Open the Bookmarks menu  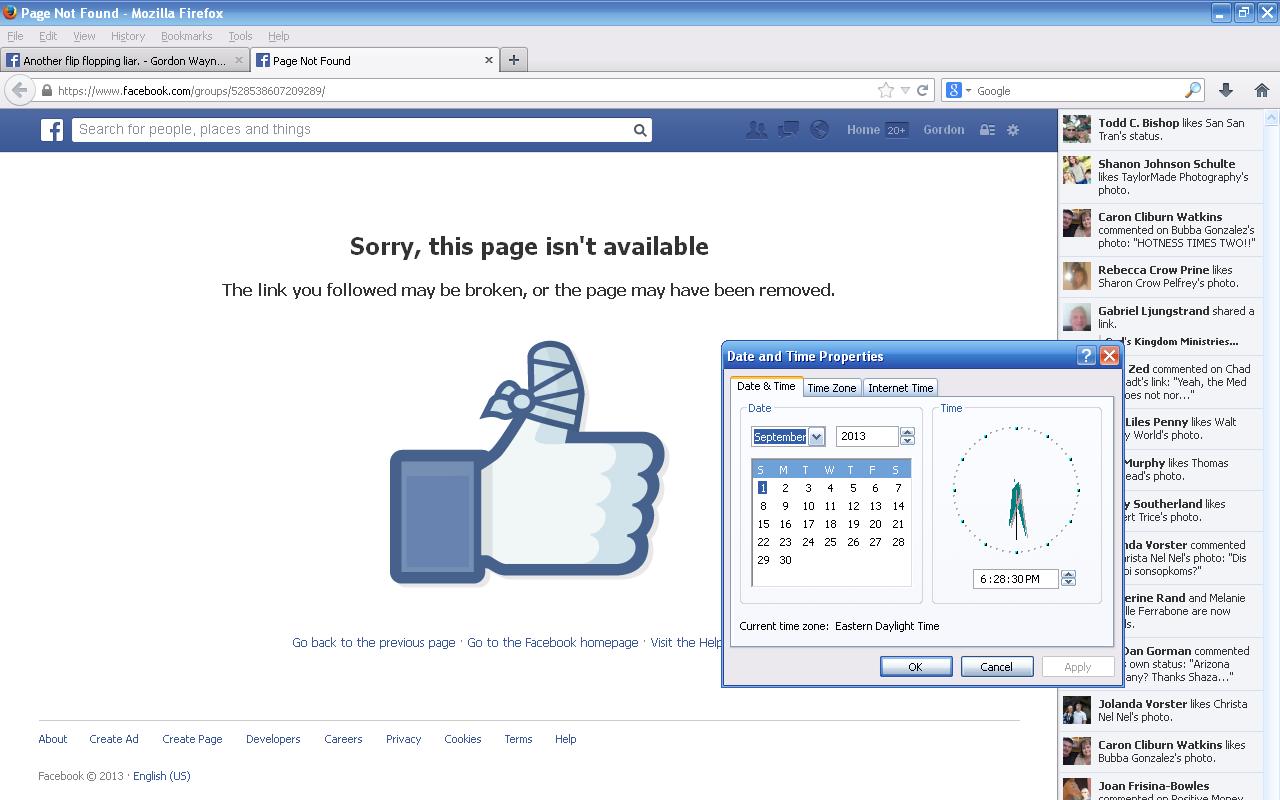click(186, 36)
